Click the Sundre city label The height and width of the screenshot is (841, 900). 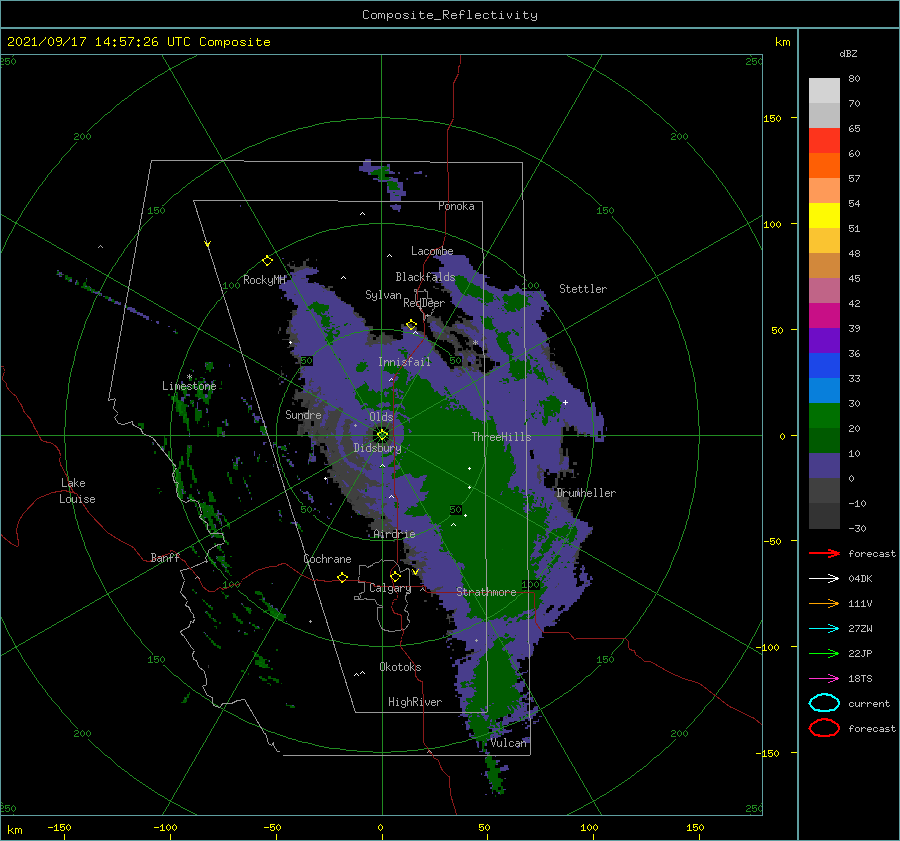[x=303, y=414]
